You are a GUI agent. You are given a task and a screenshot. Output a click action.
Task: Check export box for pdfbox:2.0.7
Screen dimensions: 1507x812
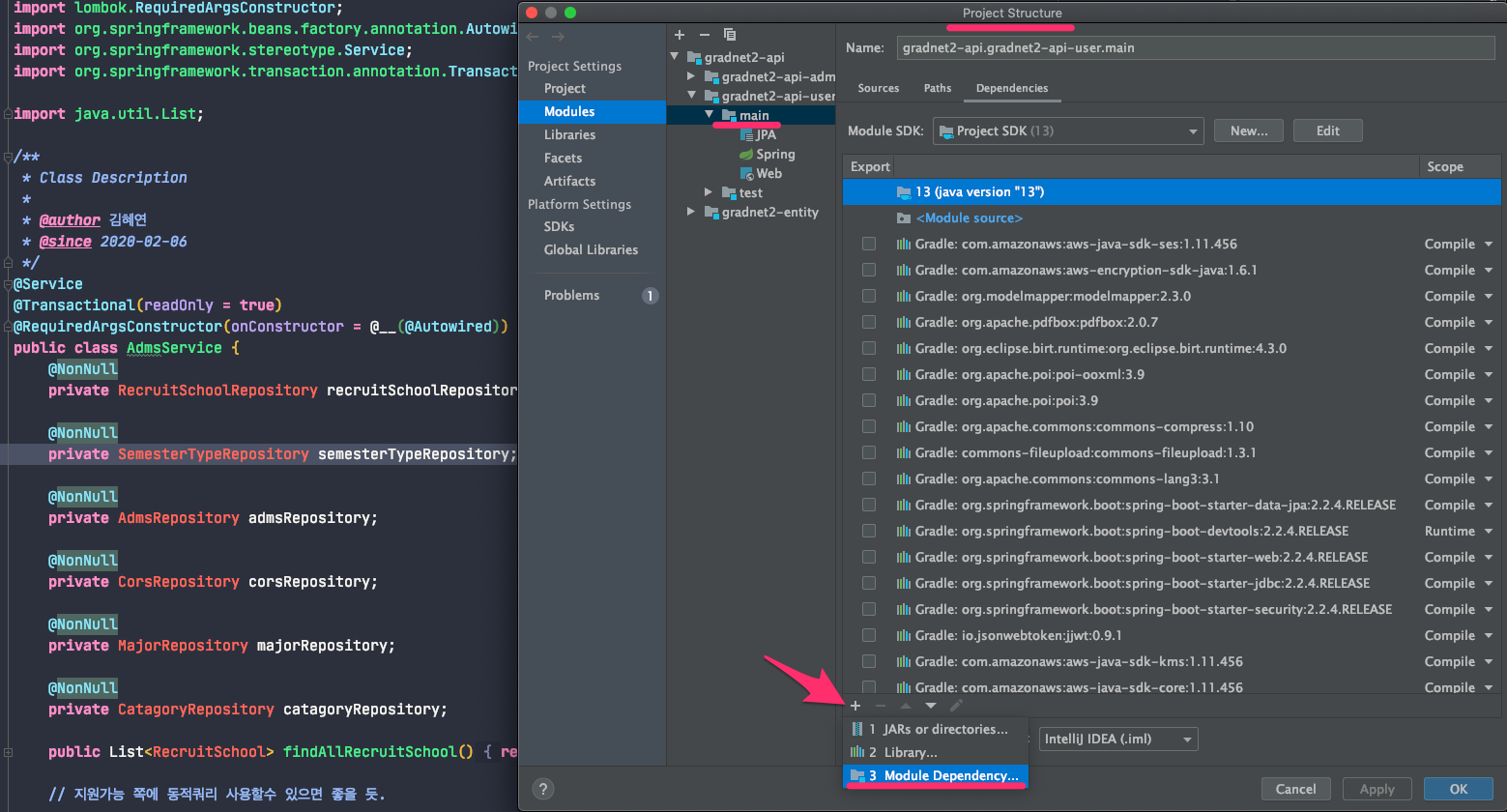click(x=869, y=323)
